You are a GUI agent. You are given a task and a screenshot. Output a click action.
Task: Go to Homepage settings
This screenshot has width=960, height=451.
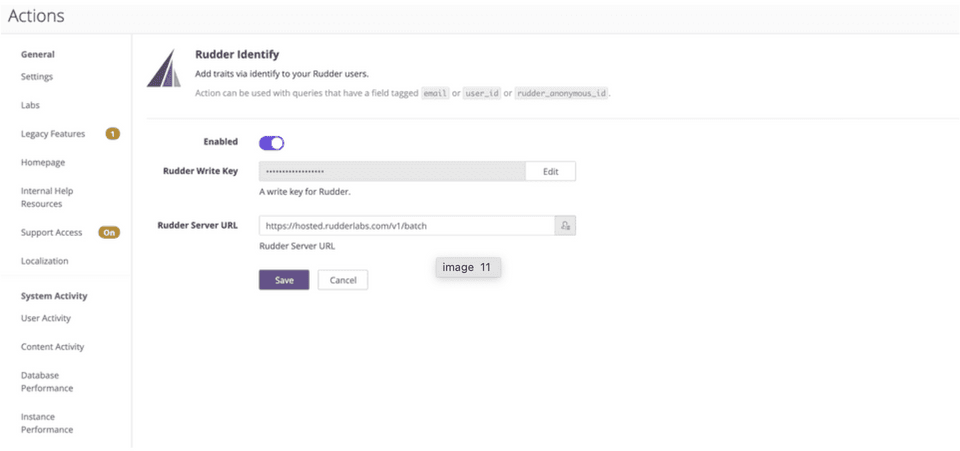click(43, 162)
